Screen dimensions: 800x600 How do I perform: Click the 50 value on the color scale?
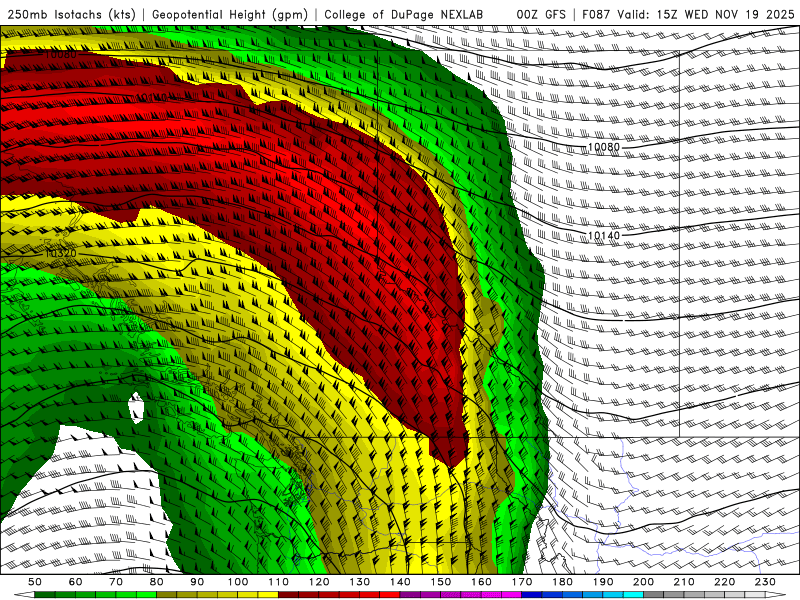click(35, 582)
